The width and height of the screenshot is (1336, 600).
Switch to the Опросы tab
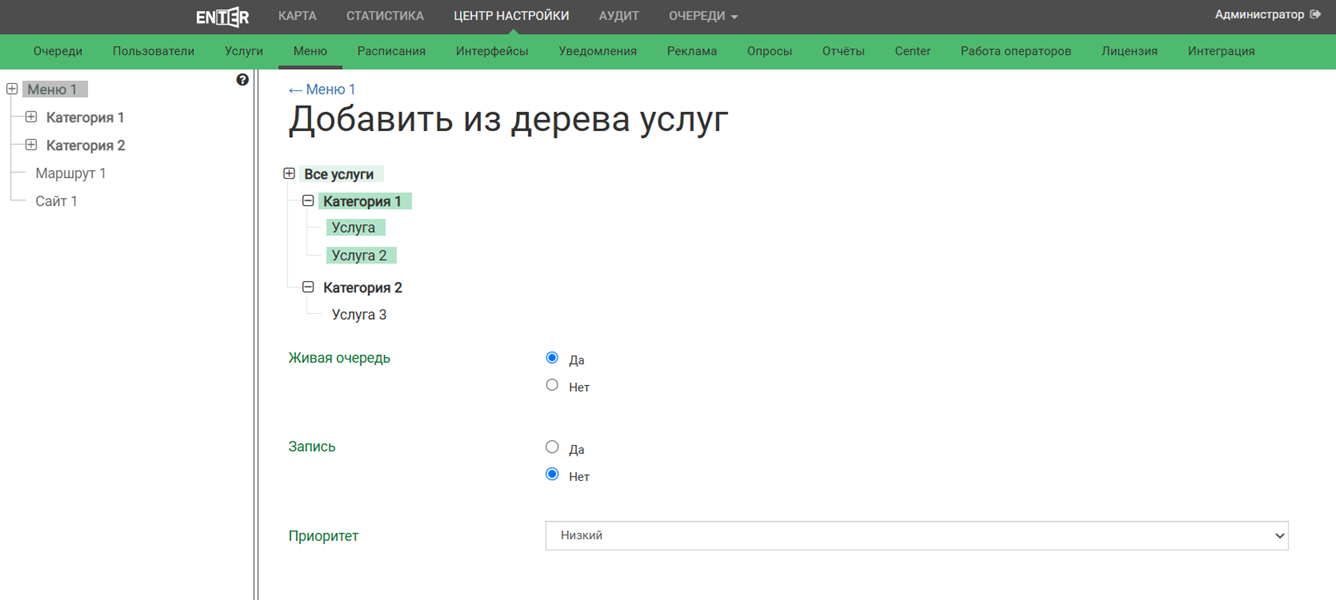pos(769,51)
